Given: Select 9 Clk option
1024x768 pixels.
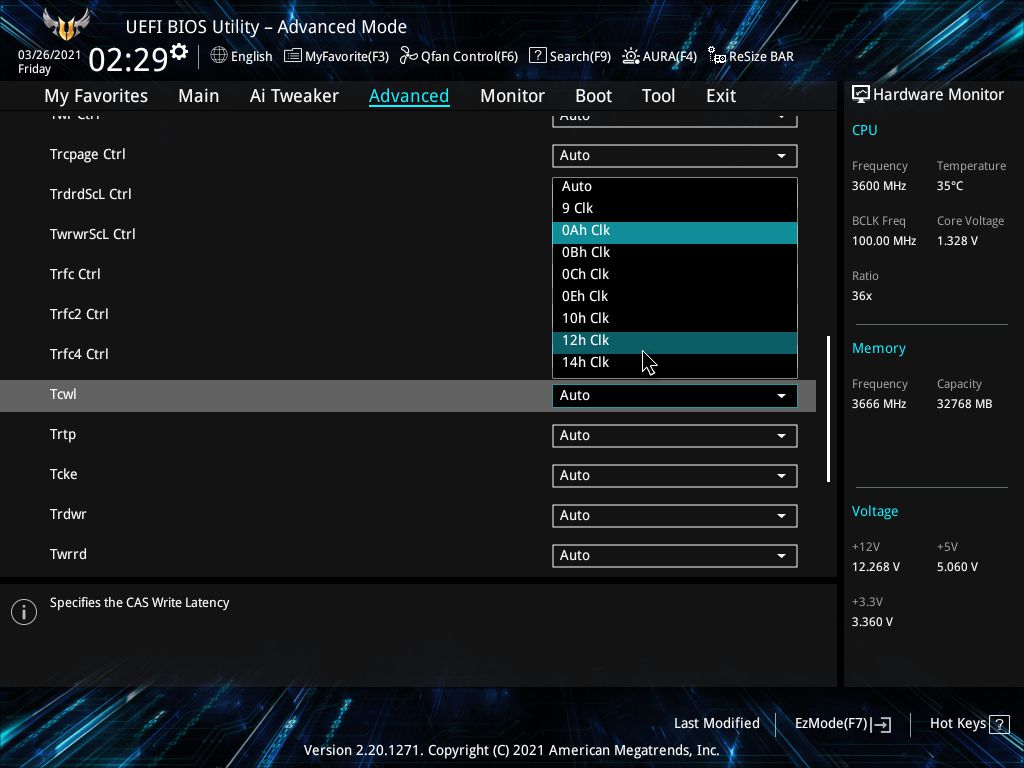Looking at the screenshot, I should (675, 208).
